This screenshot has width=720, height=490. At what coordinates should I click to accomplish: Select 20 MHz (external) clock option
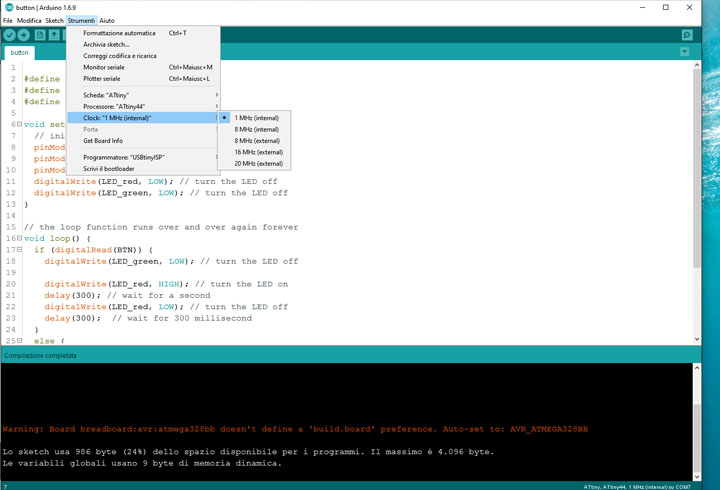tap(254, 164)
